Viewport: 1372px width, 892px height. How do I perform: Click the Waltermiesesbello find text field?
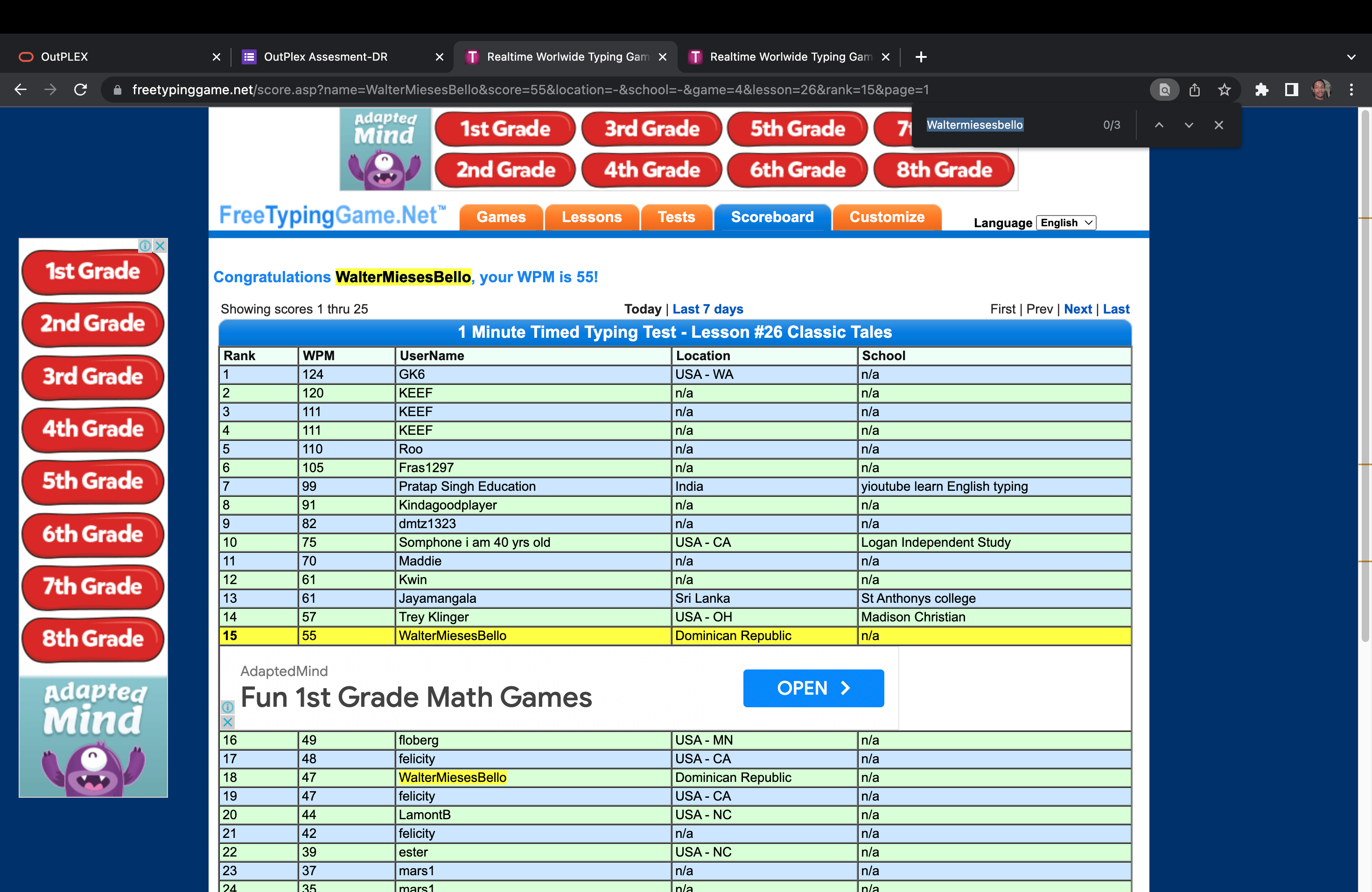1006,125
